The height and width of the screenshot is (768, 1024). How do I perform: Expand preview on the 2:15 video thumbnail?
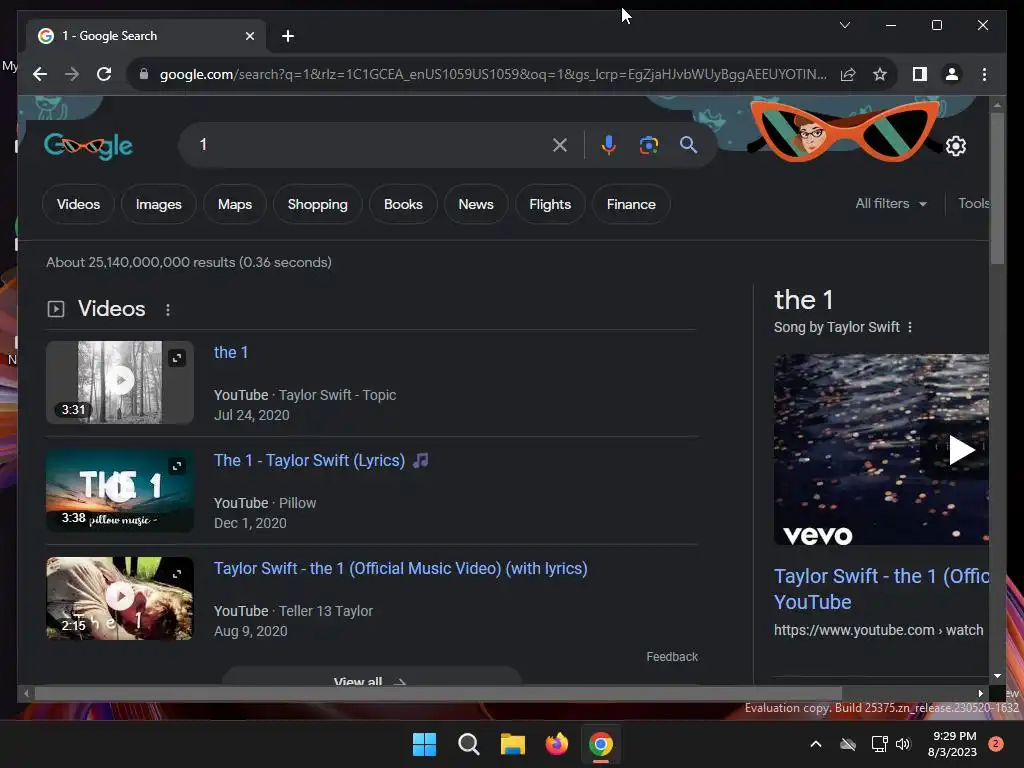point(177,573)
